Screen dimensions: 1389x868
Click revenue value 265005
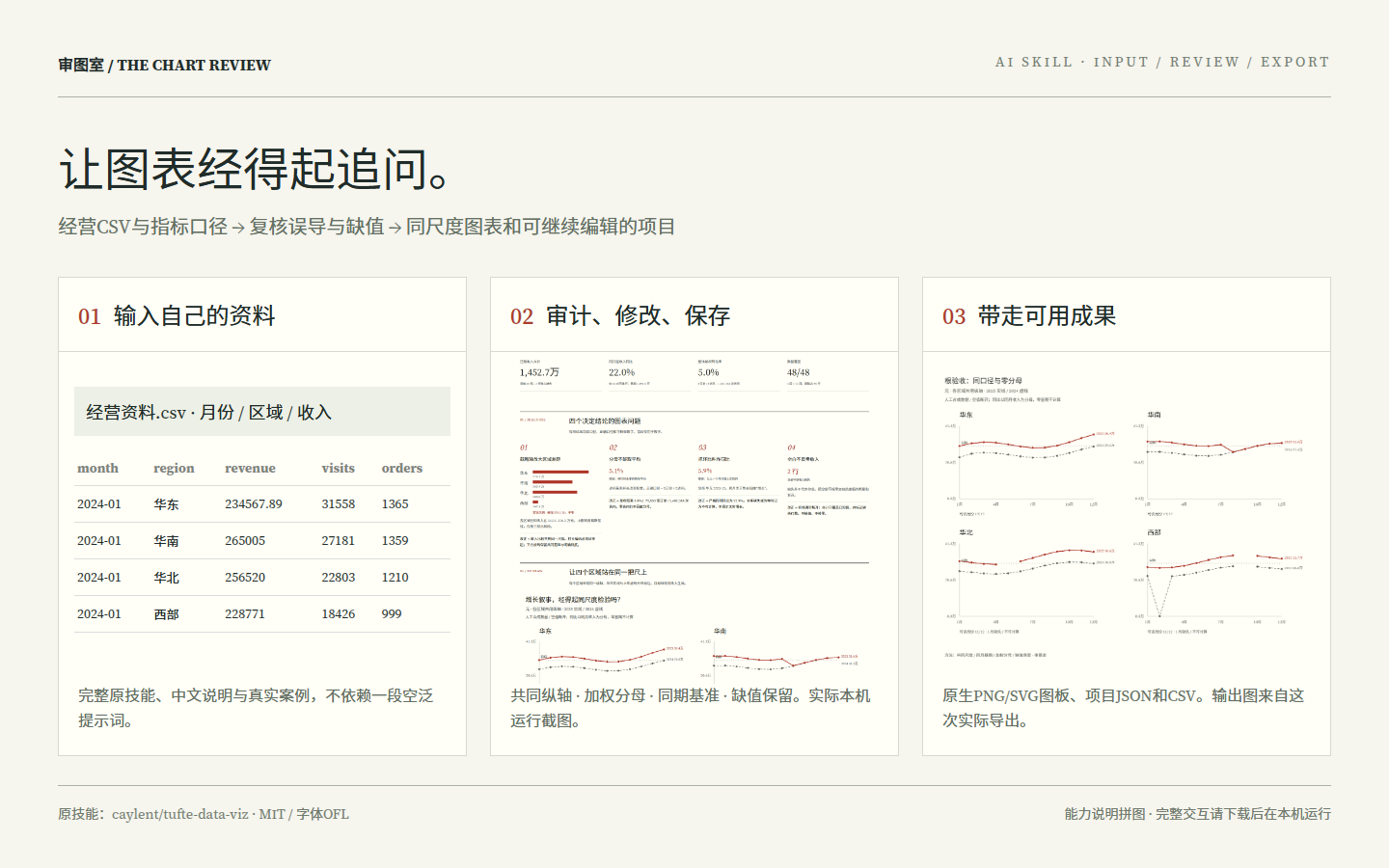[x=245, y=541]
